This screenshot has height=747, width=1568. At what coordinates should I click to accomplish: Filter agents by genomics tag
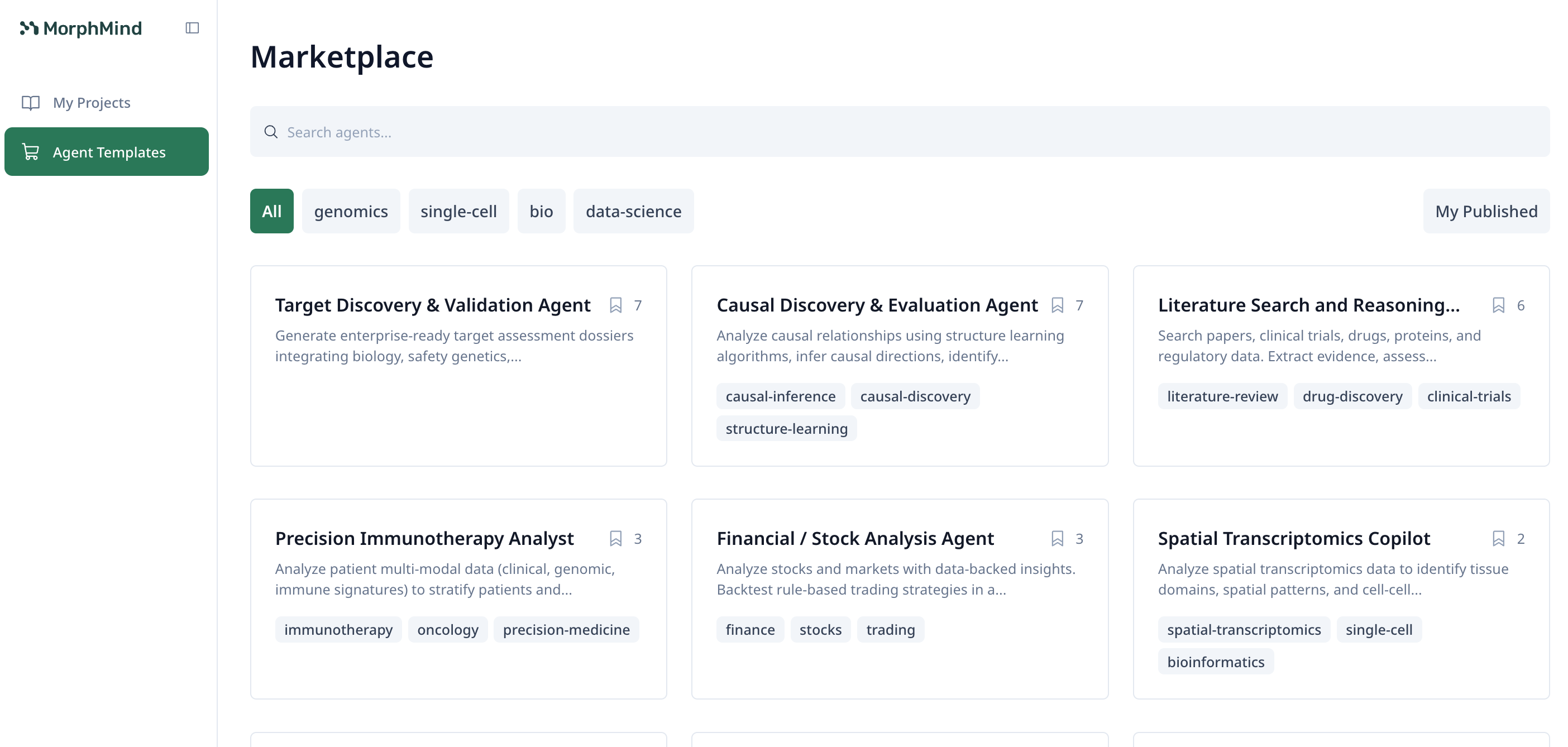[351, 211]
